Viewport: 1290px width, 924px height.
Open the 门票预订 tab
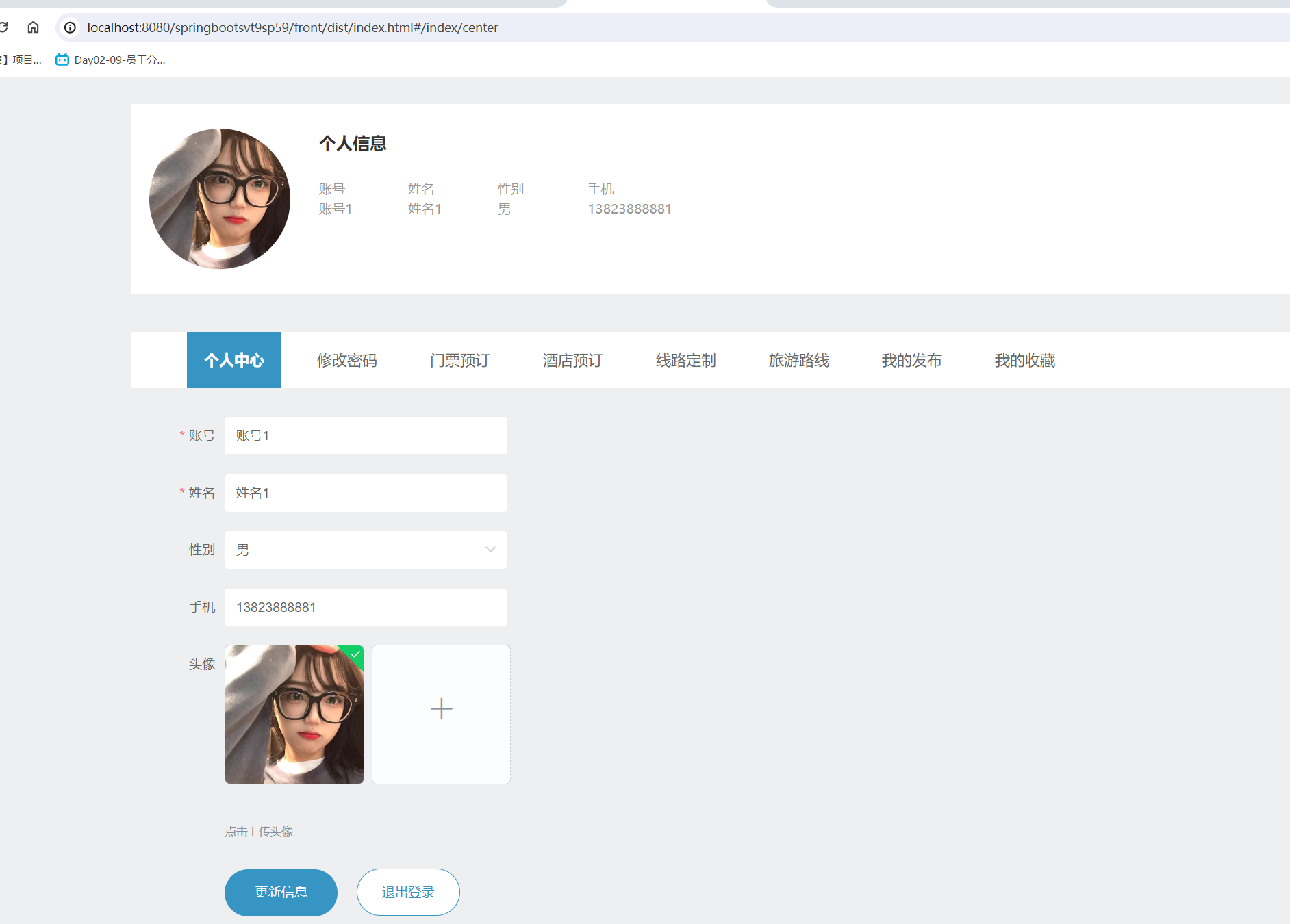click(x=460, y=360)
